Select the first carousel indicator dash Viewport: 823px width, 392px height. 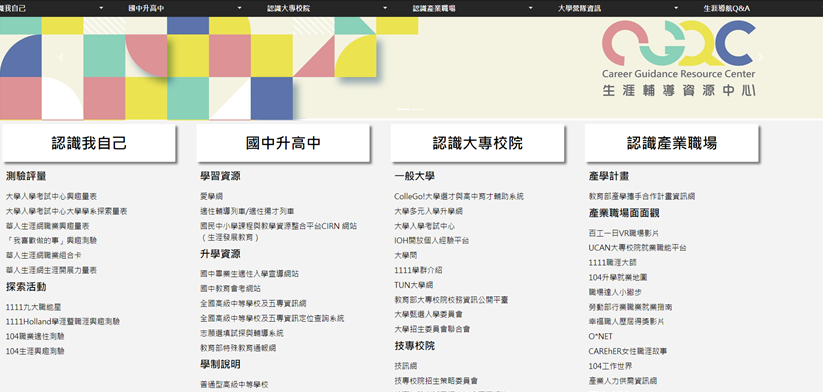click(403, 109)
